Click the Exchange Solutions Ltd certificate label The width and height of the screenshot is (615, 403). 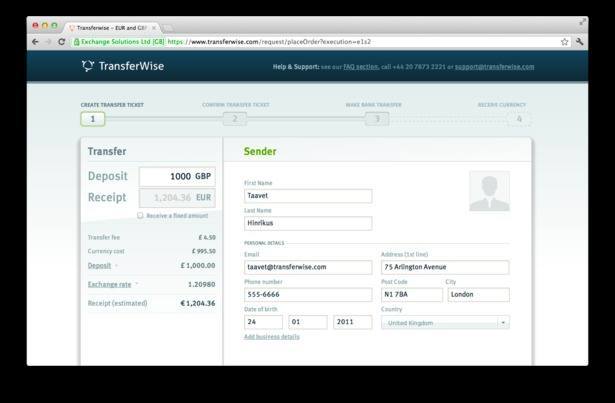122,42
